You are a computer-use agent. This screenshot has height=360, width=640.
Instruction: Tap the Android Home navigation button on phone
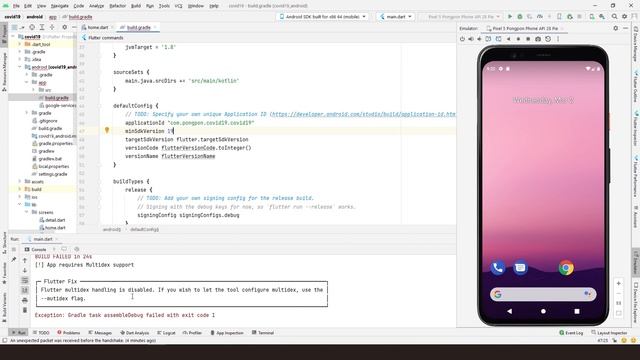[x=543, y=311]
